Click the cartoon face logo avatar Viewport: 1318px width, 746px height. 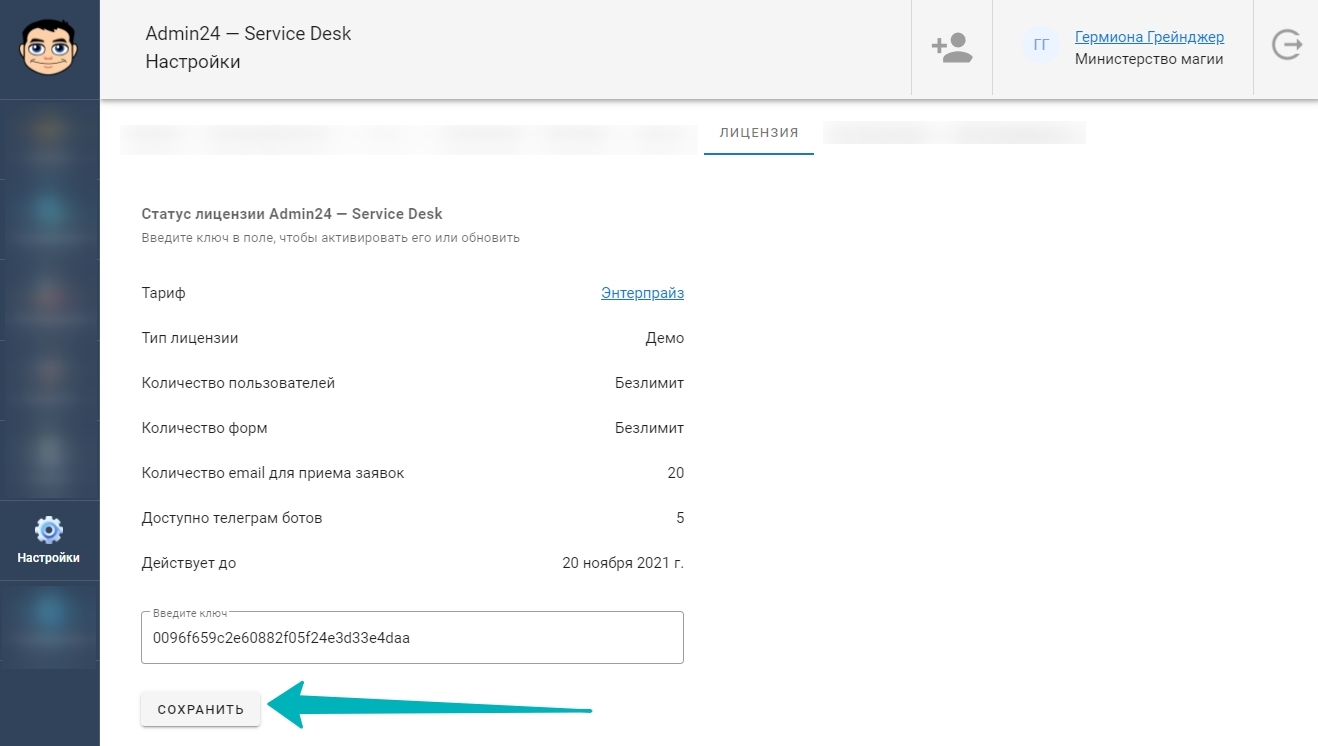49,49
